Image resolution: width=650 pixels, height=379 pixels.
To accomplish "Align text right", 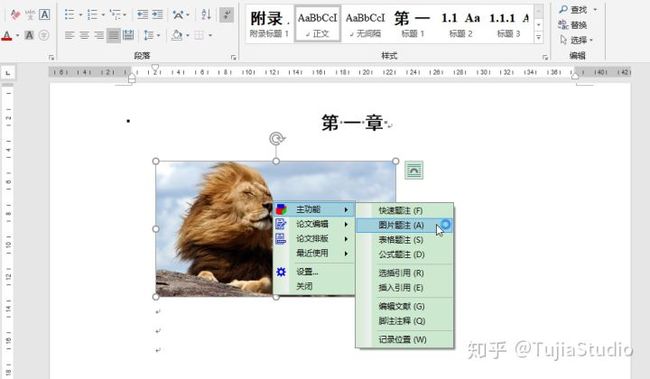I will 99,36.
